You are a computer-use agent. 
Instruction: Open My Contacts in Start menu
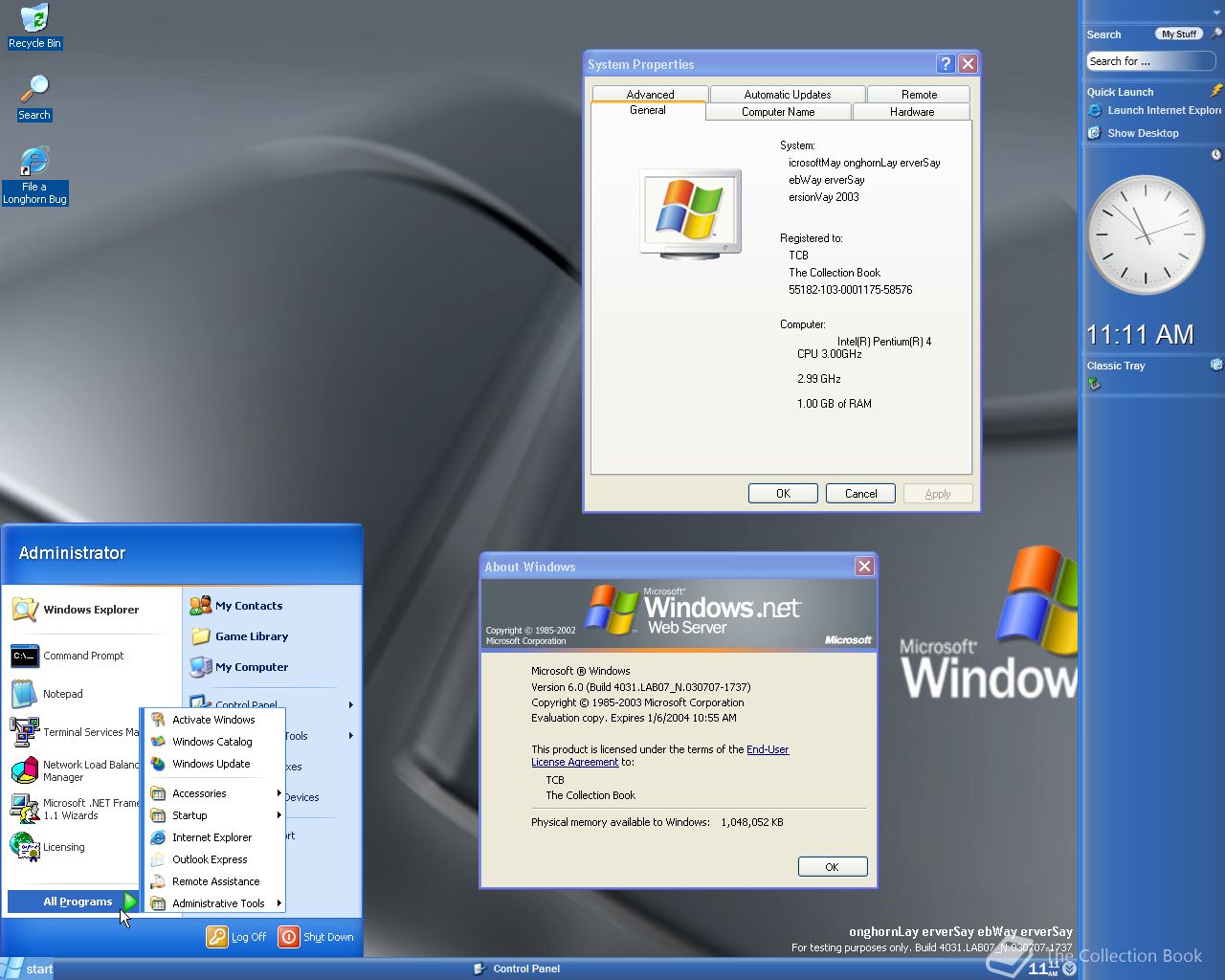coord(236,606)
